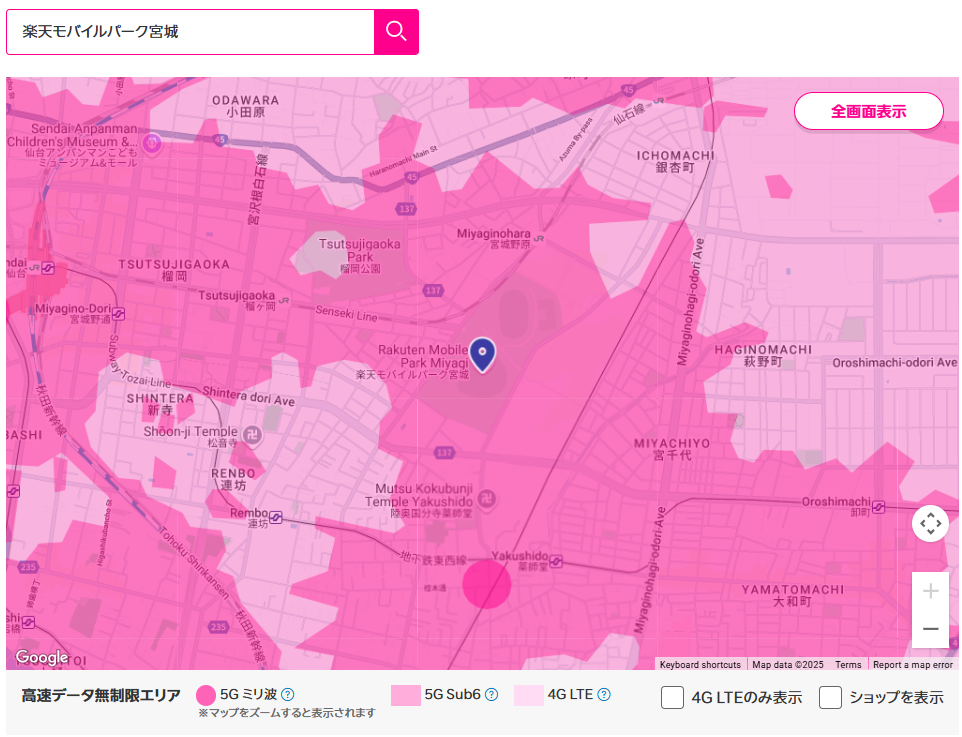Viewport: 962px width, 737px height.
Task: Click the 4G LTE legend color swatch
Action: 529,695
